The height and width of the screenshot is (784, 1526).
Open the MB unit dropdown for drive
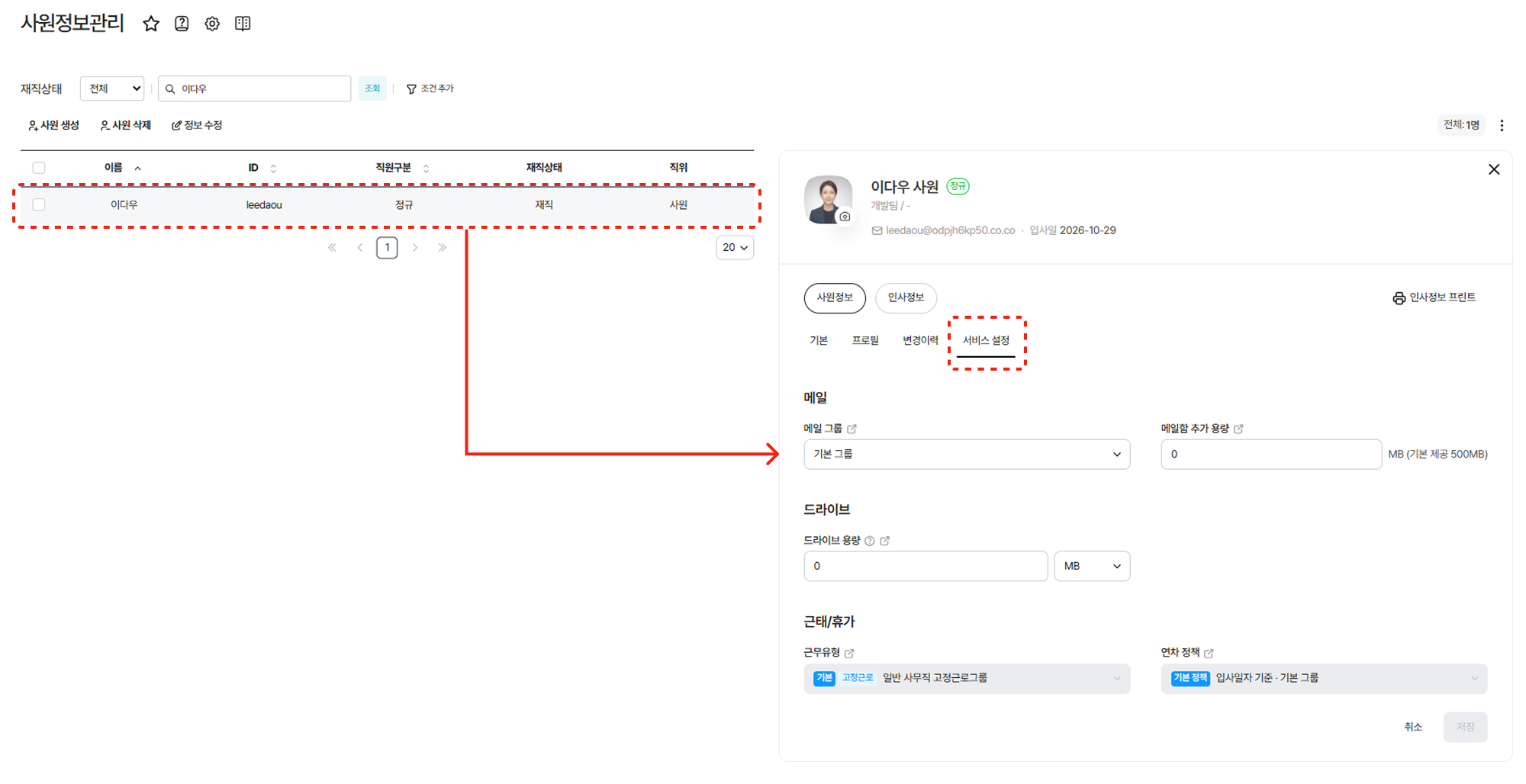click(x=1092, y=566)
